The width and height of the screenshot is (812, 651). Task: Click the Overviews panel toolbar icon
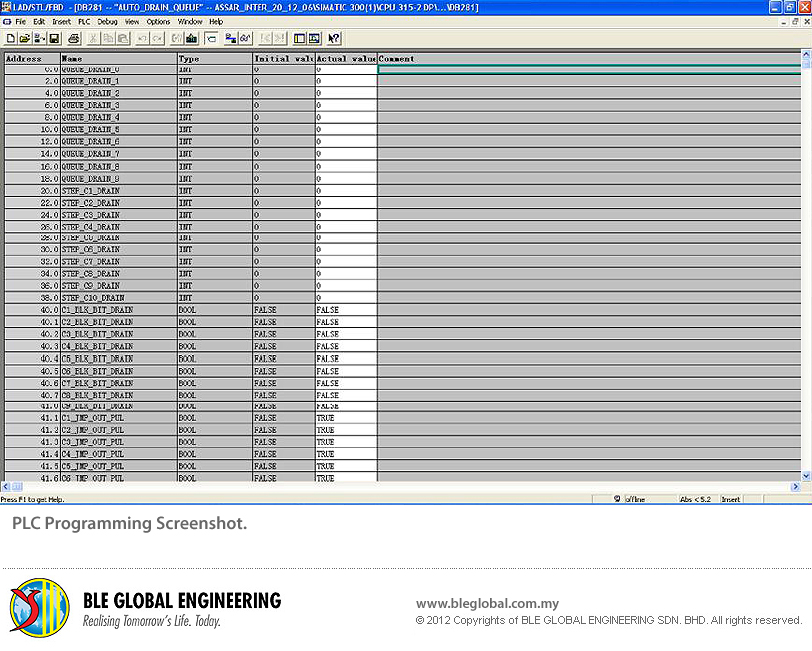pyautogui.click(x=299, y=38)
